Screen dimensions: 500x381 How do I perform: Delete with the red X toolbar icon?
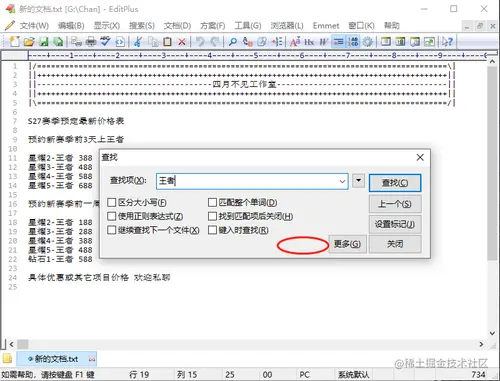182,42
